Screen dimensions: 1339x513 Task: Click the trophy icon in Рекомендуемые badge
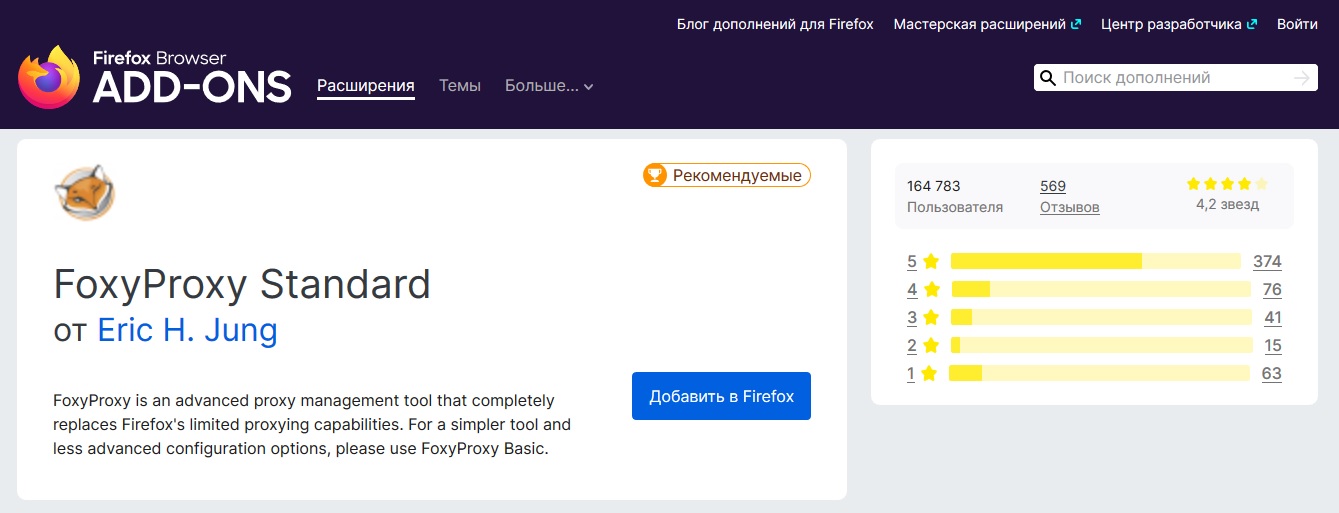click(x=655, y=176)
